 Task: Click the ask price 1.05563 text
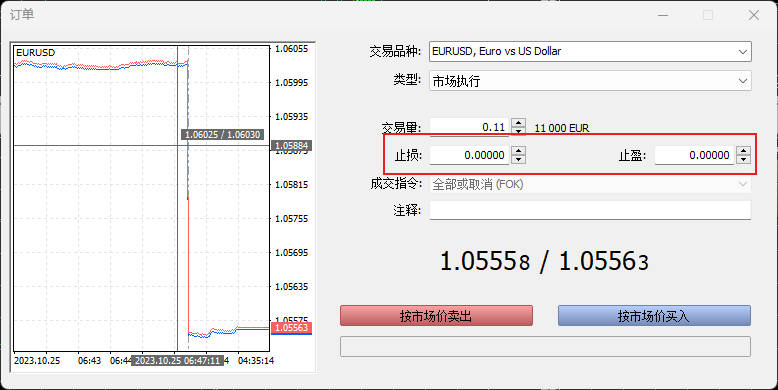point(604,261)
